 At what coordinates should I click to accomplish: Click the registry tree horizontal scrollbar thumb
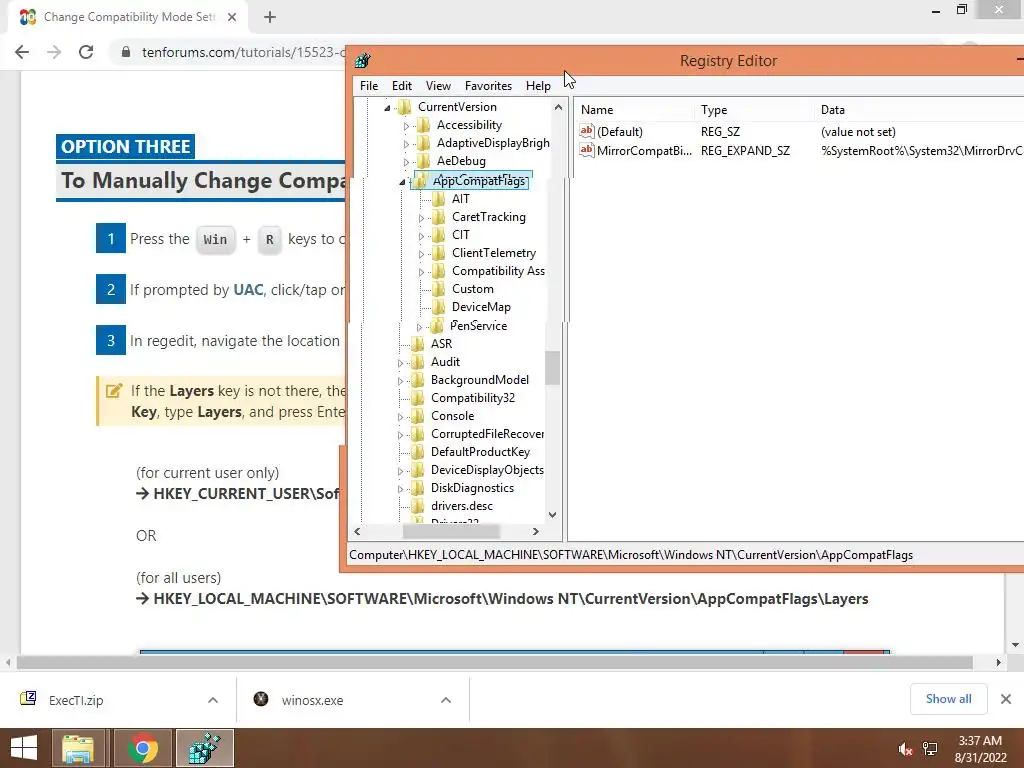click(451, 532)
